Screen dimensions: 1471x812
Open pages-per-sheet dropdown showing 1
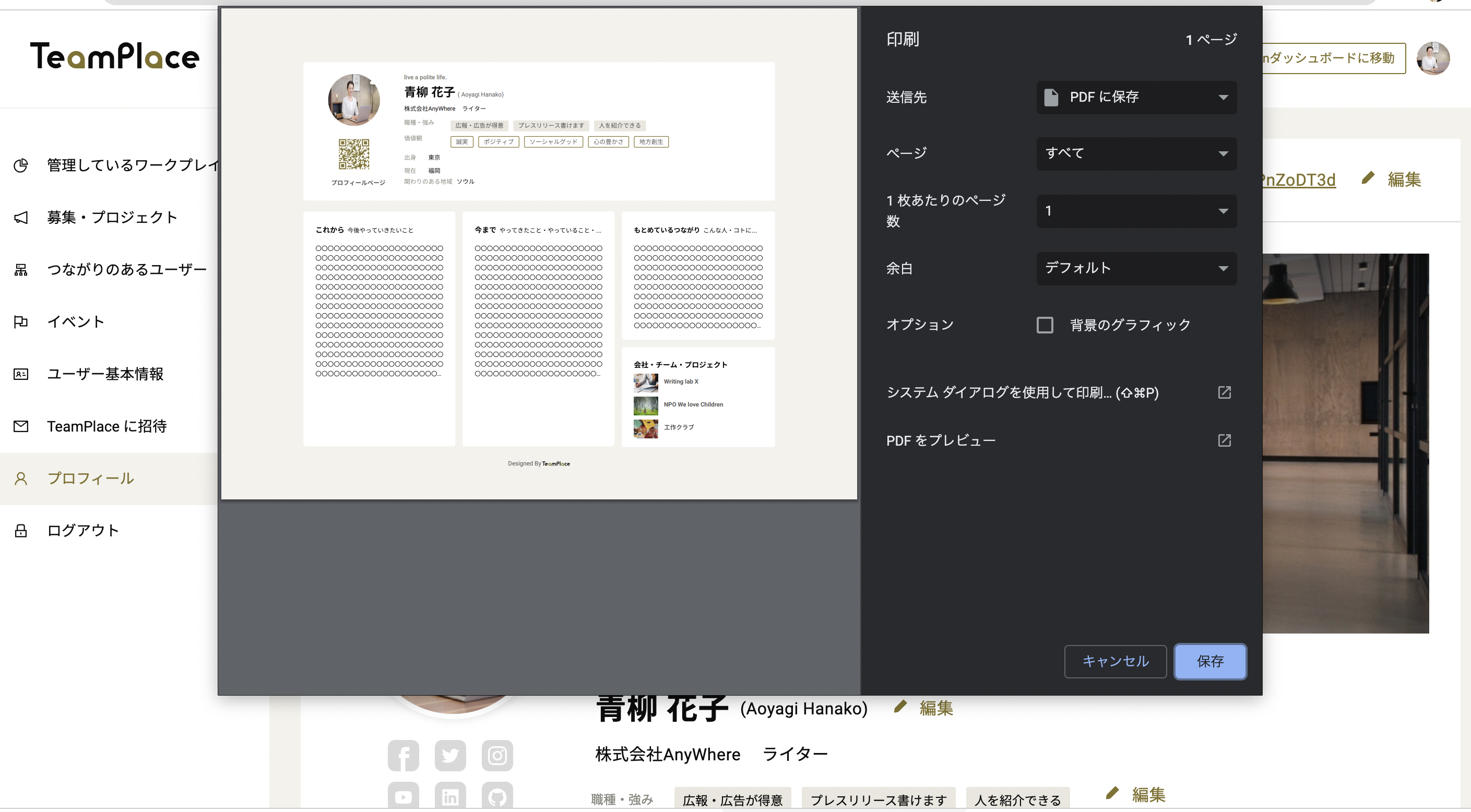[1136, 211]
